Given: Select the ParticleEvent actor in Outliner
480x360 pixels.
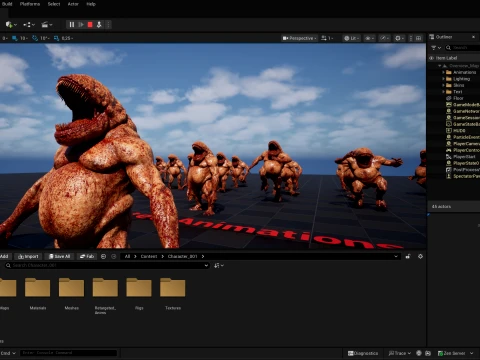Looking at the screenshot, I should (x=466, y=137).
